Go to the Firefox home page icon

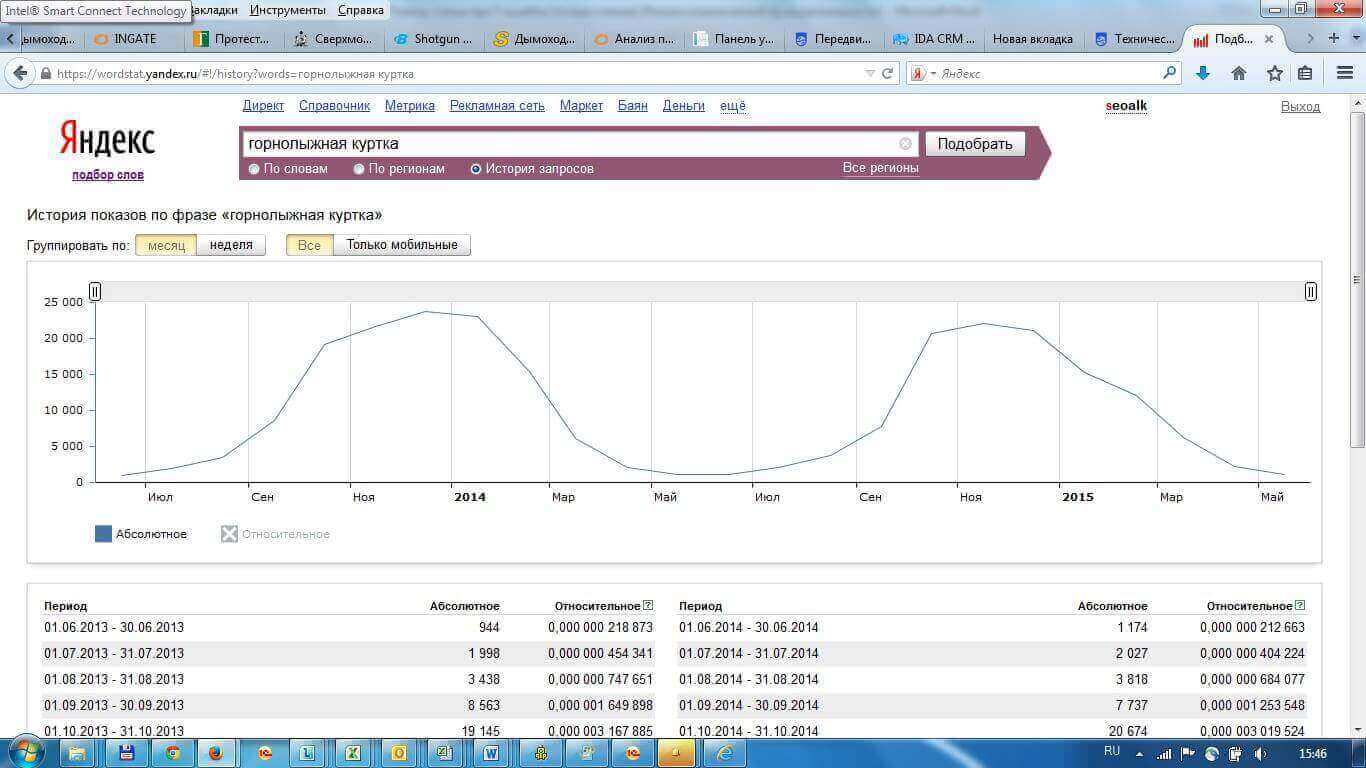click(x=1238, y=73)
